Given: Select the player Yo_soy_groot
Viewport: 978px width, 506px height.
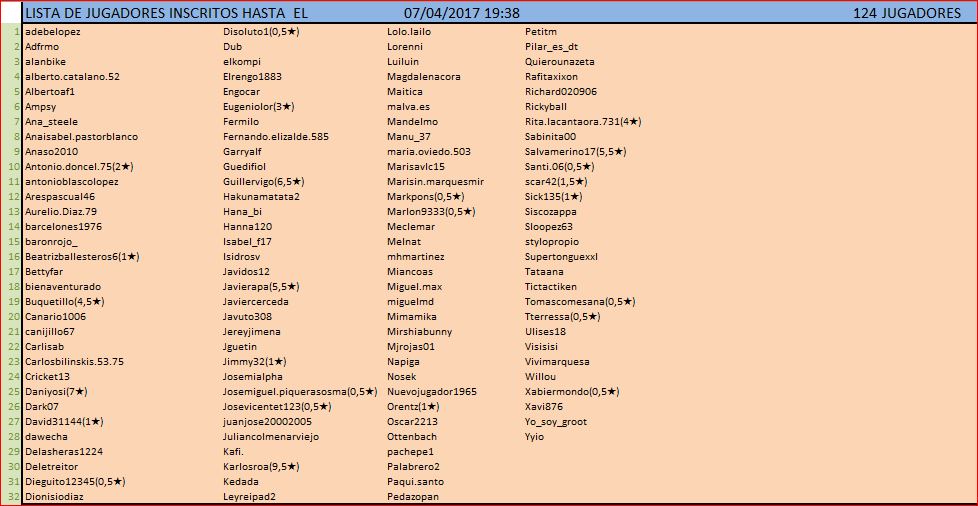Looking at the screenshot, I should click(556, 421).
